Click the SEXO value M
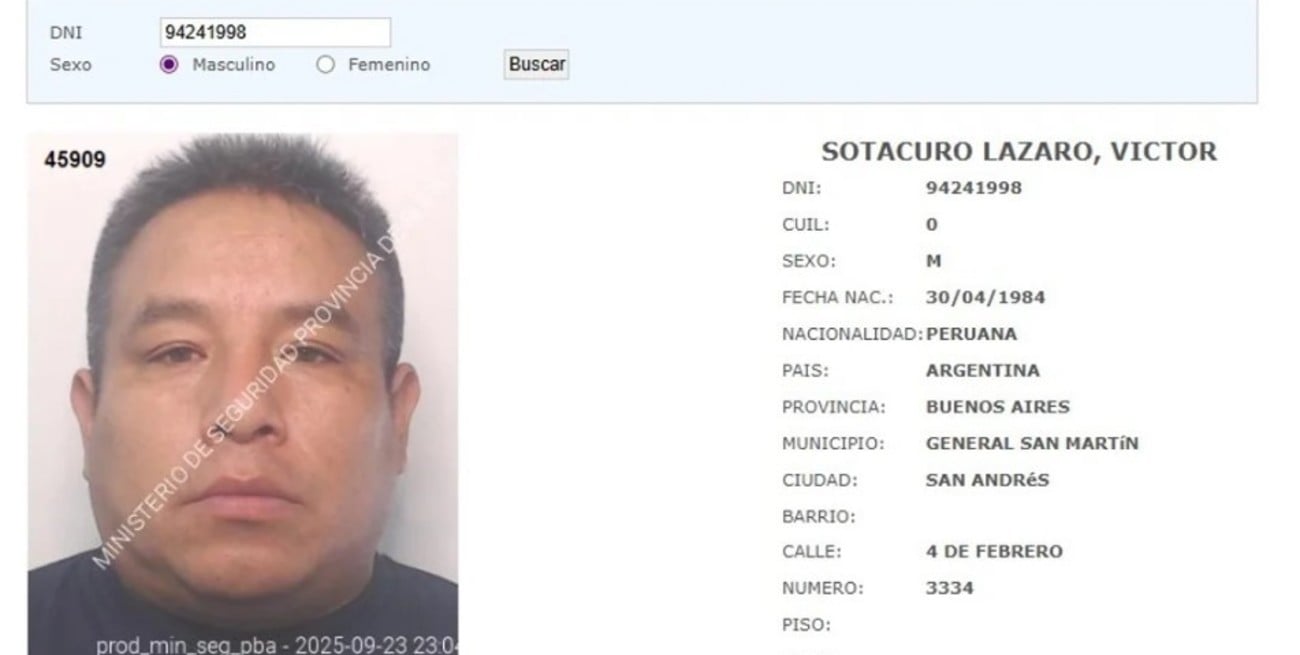1300x655 pixels. point(934,261)
